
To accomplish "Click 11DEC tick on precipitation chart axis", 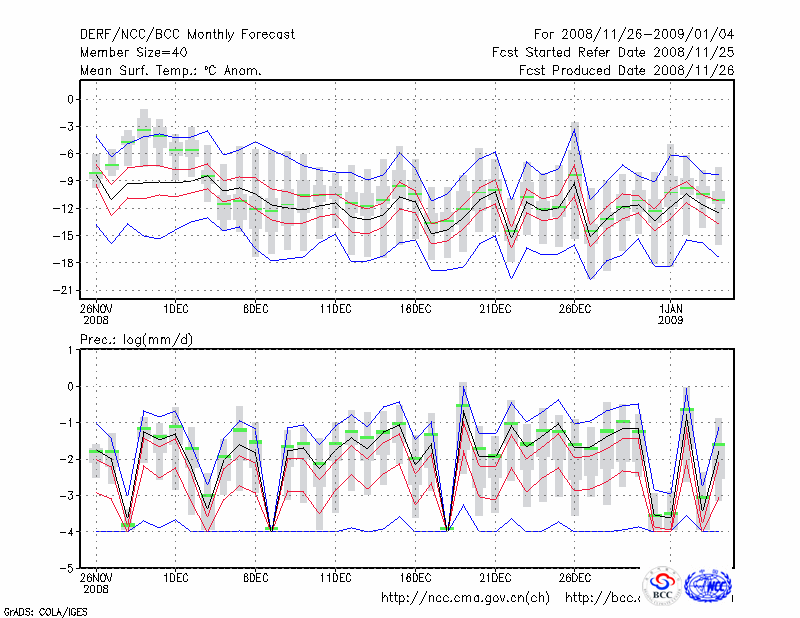I will (x=335, y=577).
